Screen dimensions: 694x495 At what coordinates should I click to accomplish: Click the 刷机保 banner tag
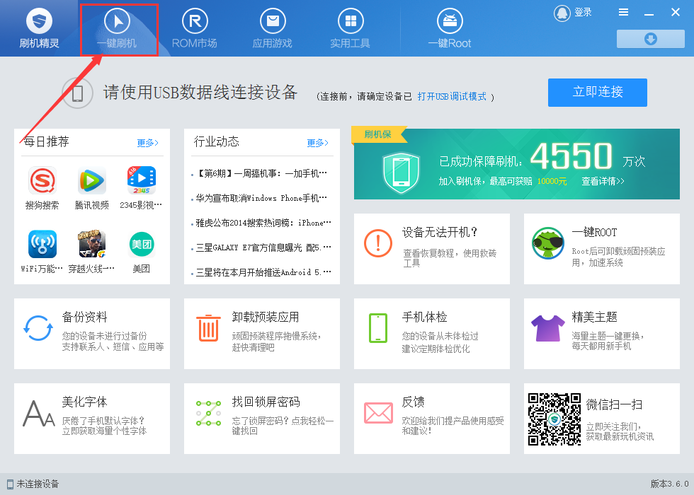pos(378,135)
